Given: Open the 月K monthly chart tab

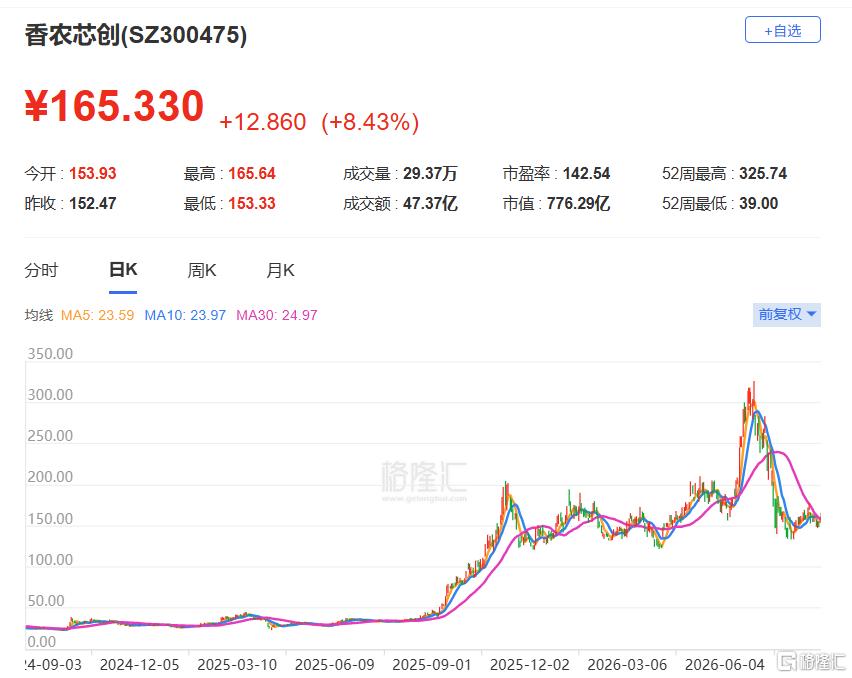Looking at the screenshot, I should click(x=280, y=270).
